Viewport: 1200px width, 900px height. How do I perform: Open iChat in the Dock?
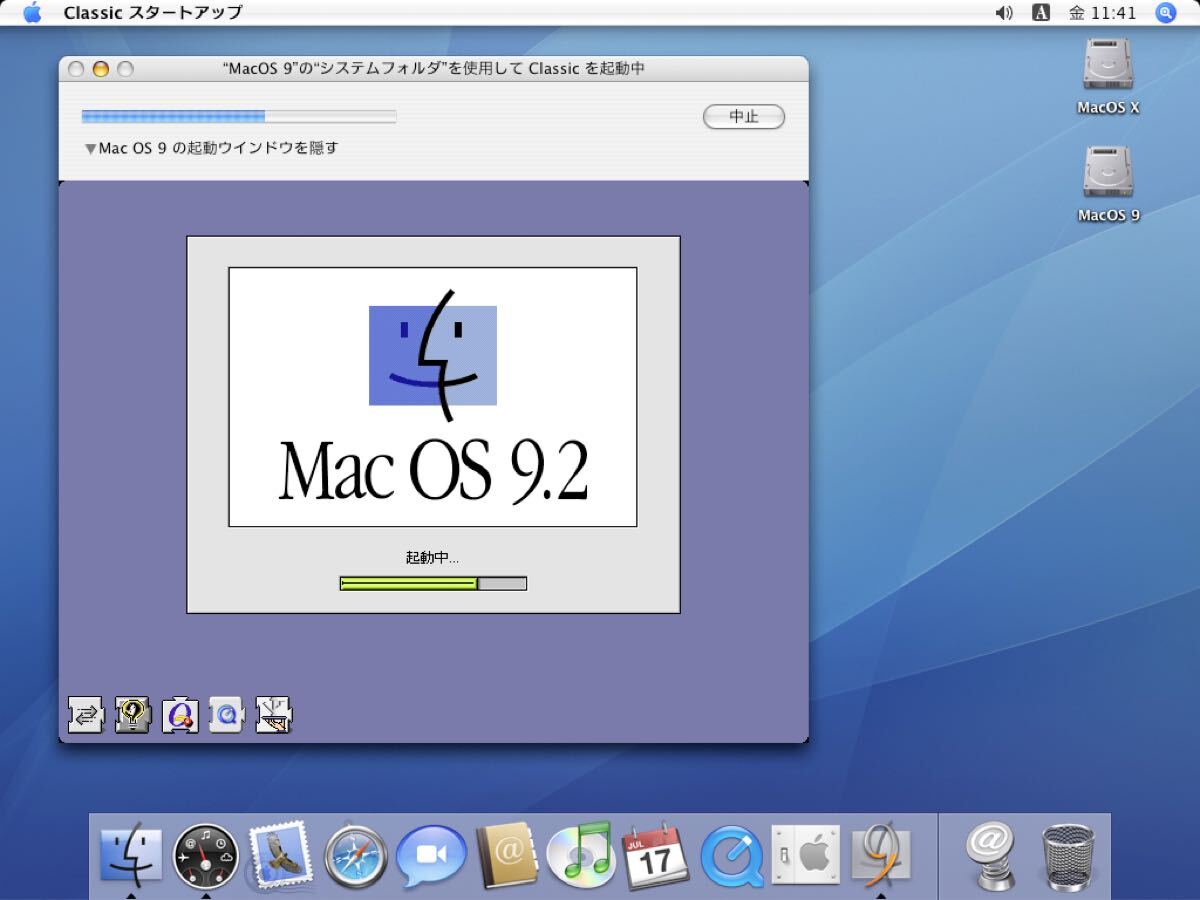tap(431, 857)
